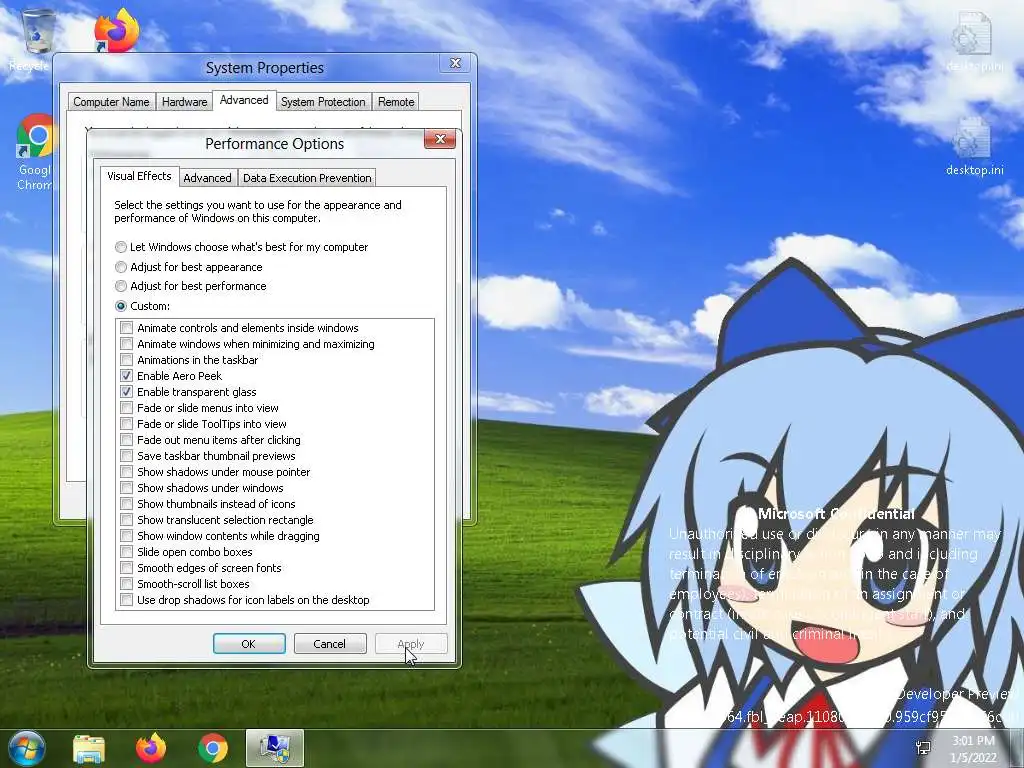This screenshot has height=768, width=1024.
Task: Check Slide open combo boxes
Action: coord(127,552)
